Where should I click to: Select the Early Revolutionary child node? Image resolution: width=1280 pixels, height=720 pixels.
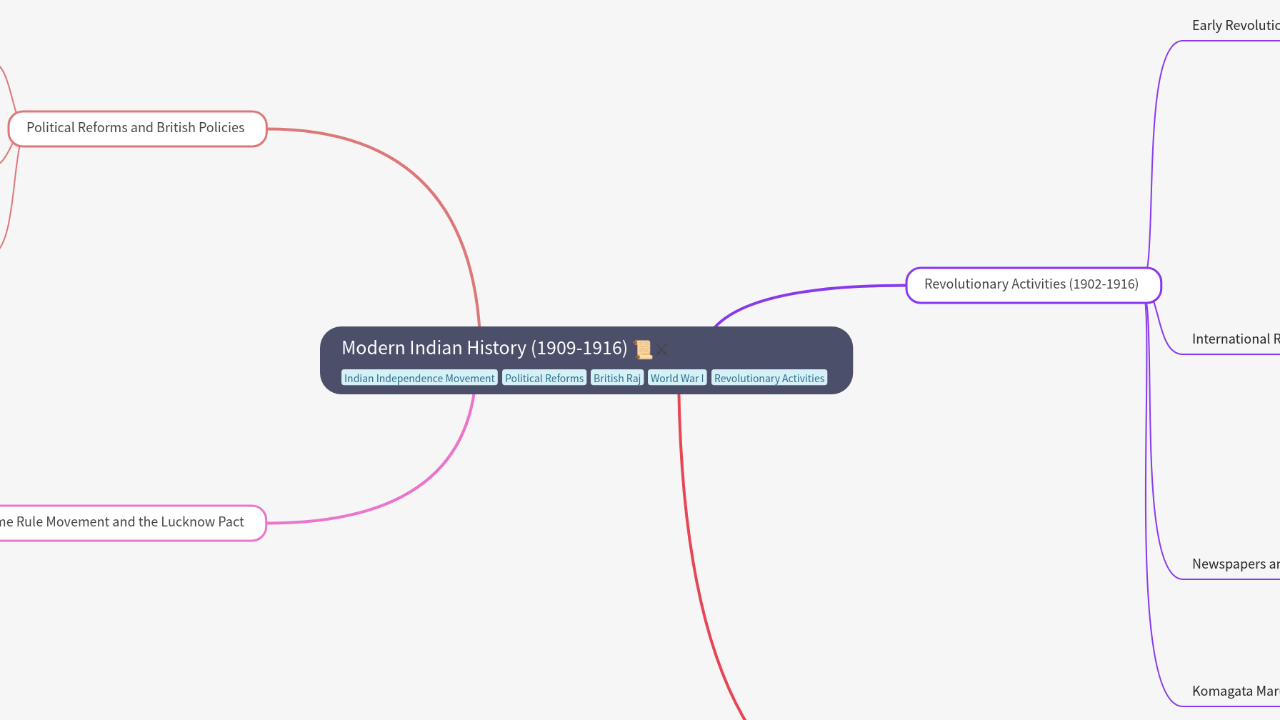[1236, 25]
